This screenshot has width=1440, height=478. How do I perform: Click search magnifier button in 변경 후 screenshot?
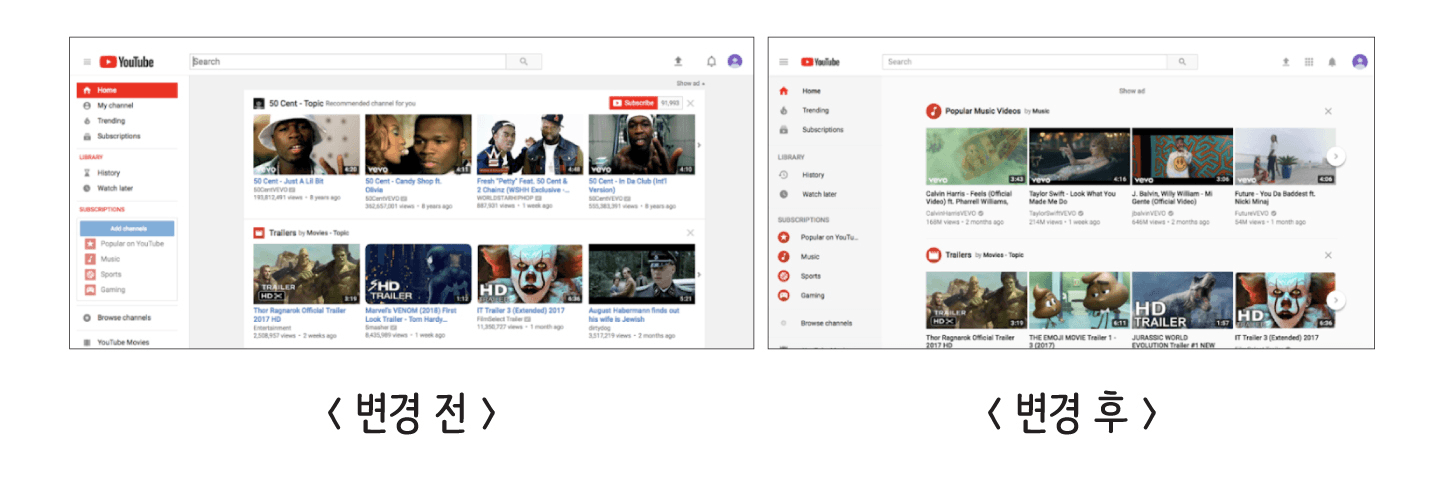[1183, 62]
